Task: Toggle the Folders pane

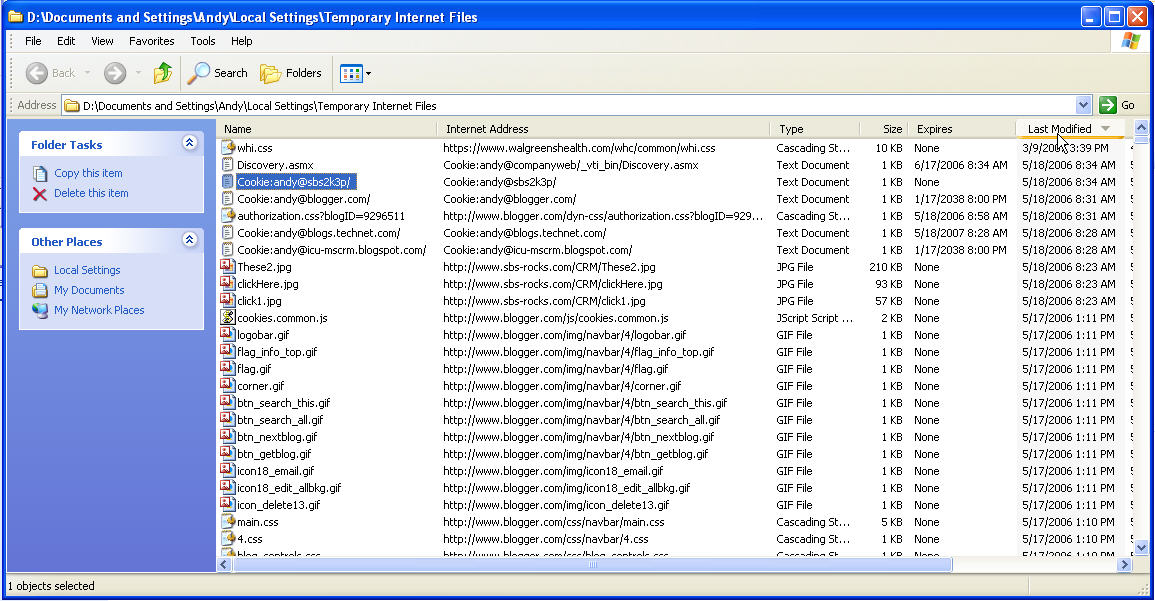Action: [x=291, y=73]
